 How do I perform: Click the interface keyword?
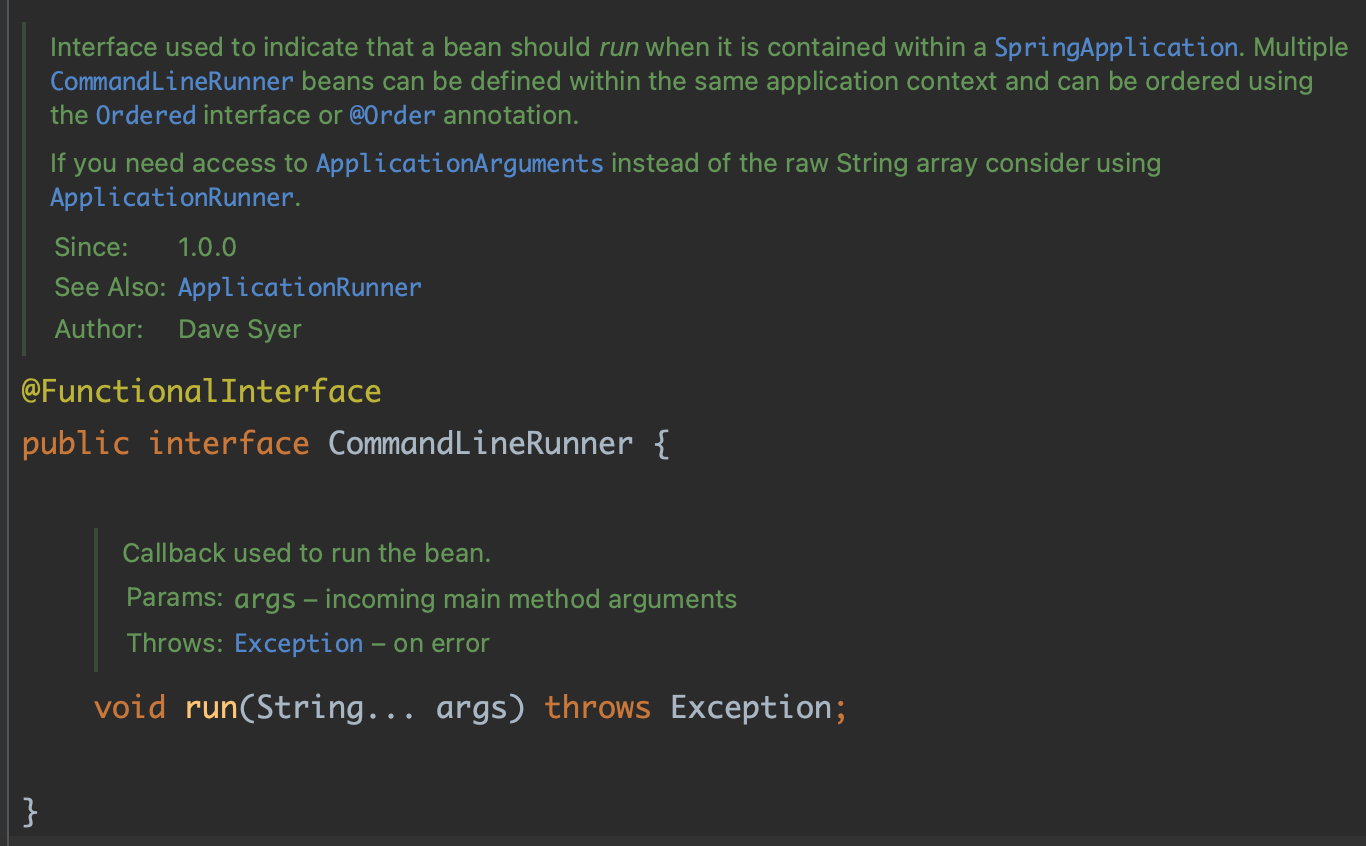[229, 443]
